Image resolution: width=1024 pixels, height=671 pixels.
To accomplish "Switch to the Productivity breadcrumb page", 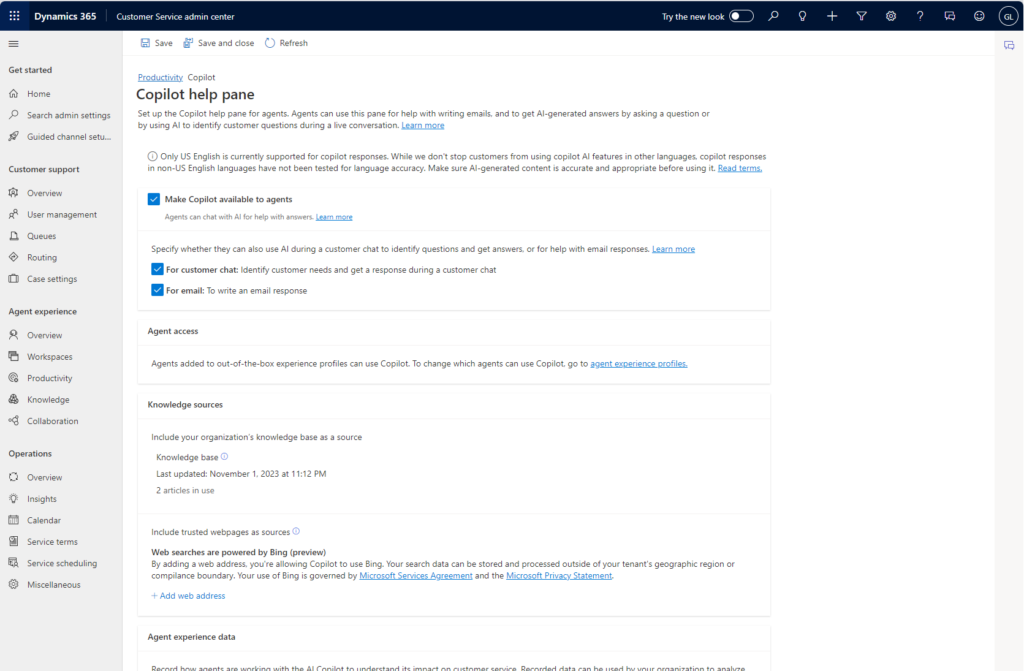I will tap(159, 76).
